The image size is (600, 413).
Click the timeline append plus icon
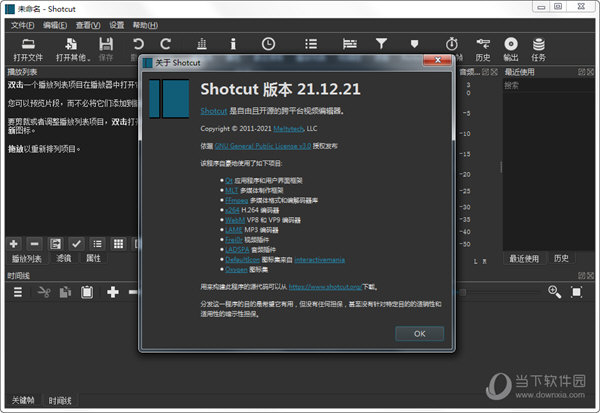[113, 292]
